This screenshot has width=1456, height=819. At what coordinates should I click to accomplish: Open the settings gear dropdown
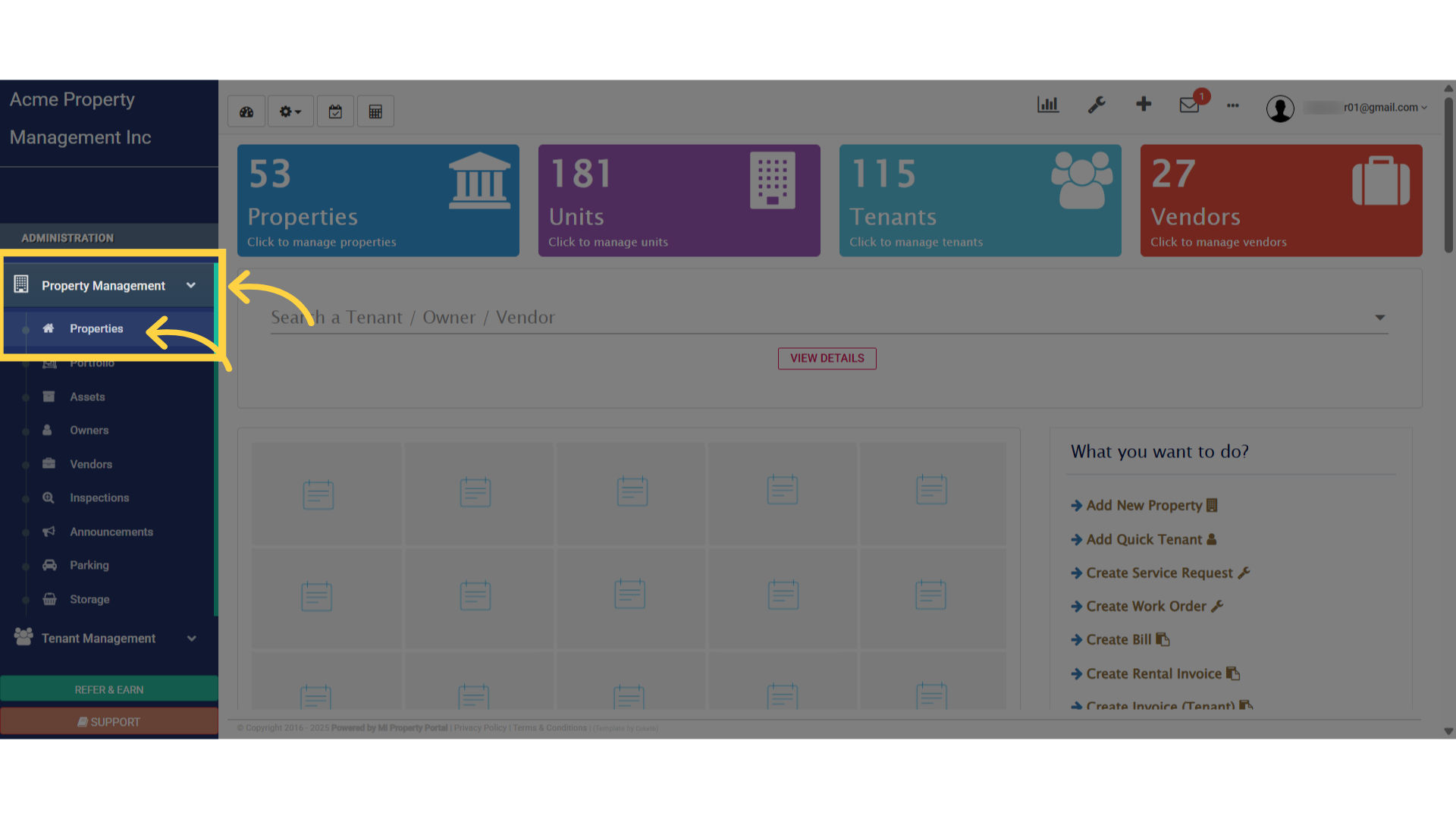(290, 111)
